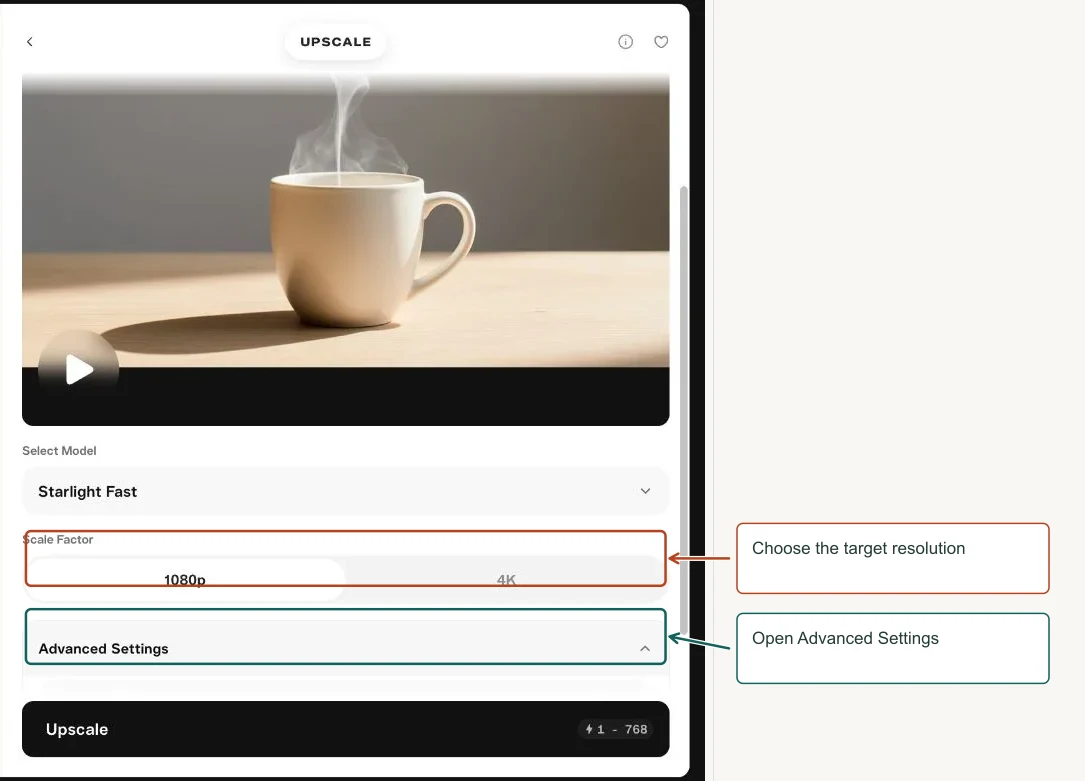Click the UPSCALE title pill
Image resolution: width=1085 pixels, height=781 pixels.
[336, 42]
